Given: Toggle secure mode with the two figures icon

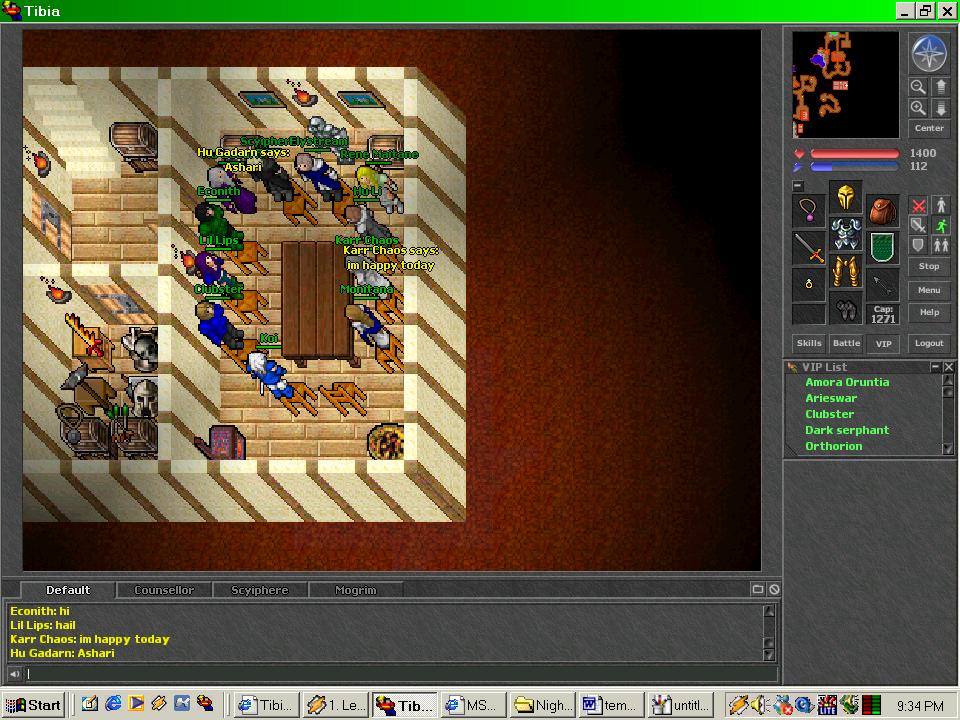Looking at the screenshot, I should pyautogui.click(x=941, y=246).
